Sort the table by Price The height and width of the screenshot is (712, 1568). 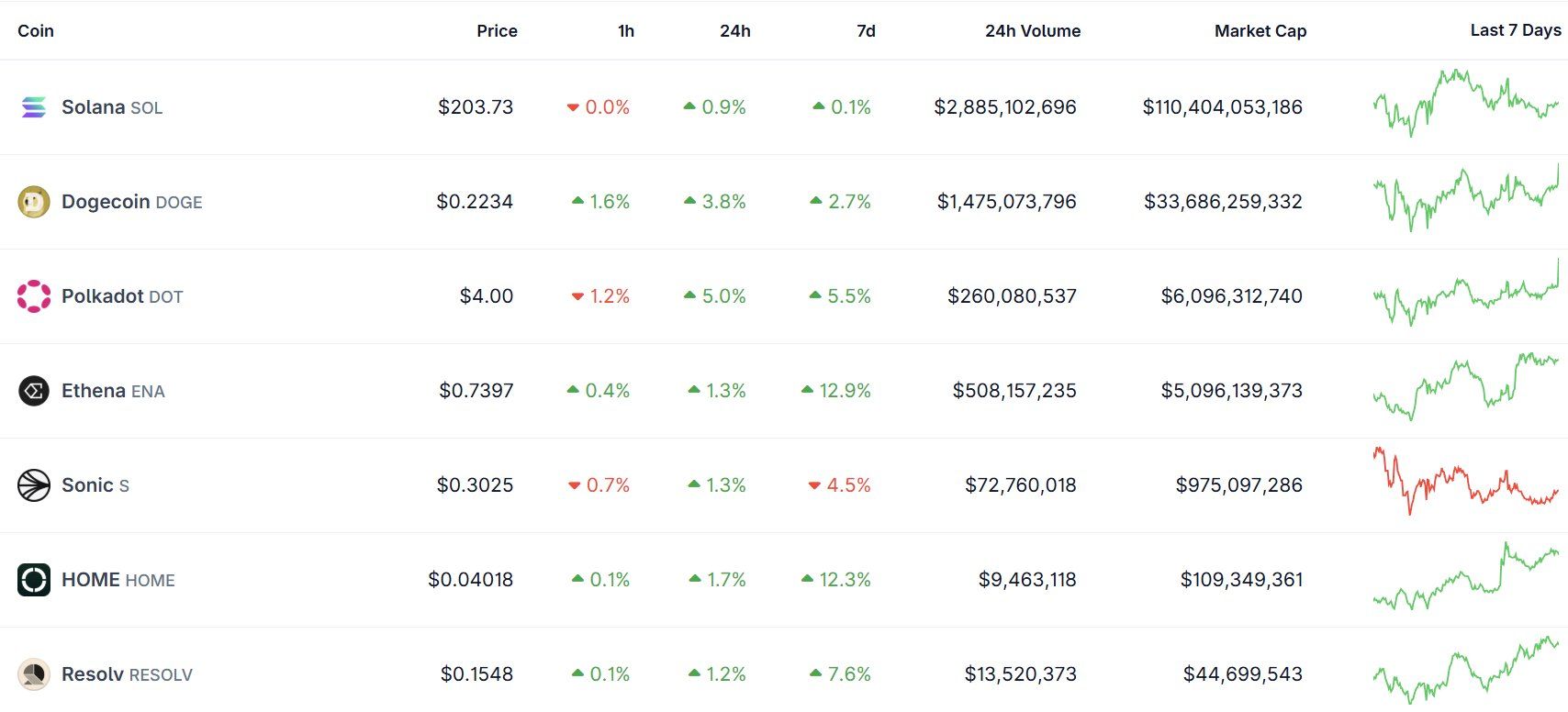click(x=497, y=30)
